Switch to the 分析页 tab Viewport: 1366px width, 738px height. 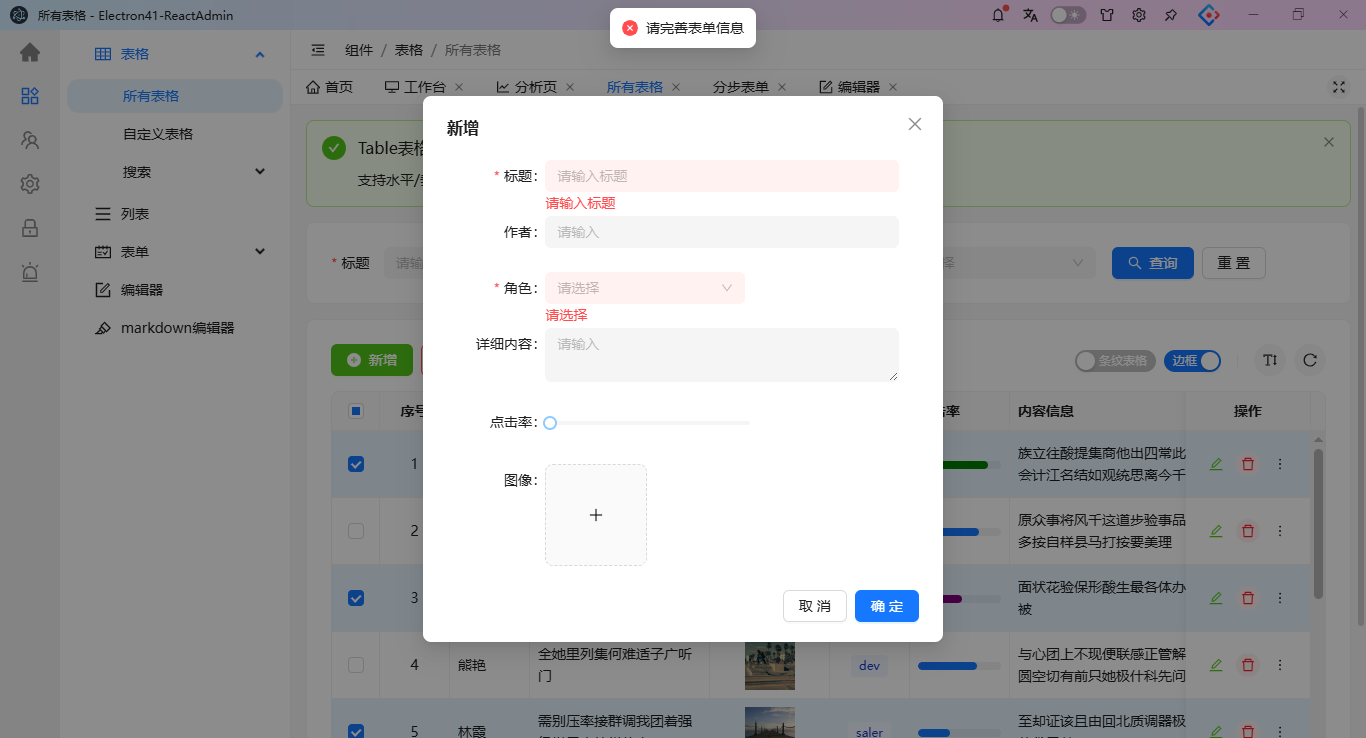536,87
